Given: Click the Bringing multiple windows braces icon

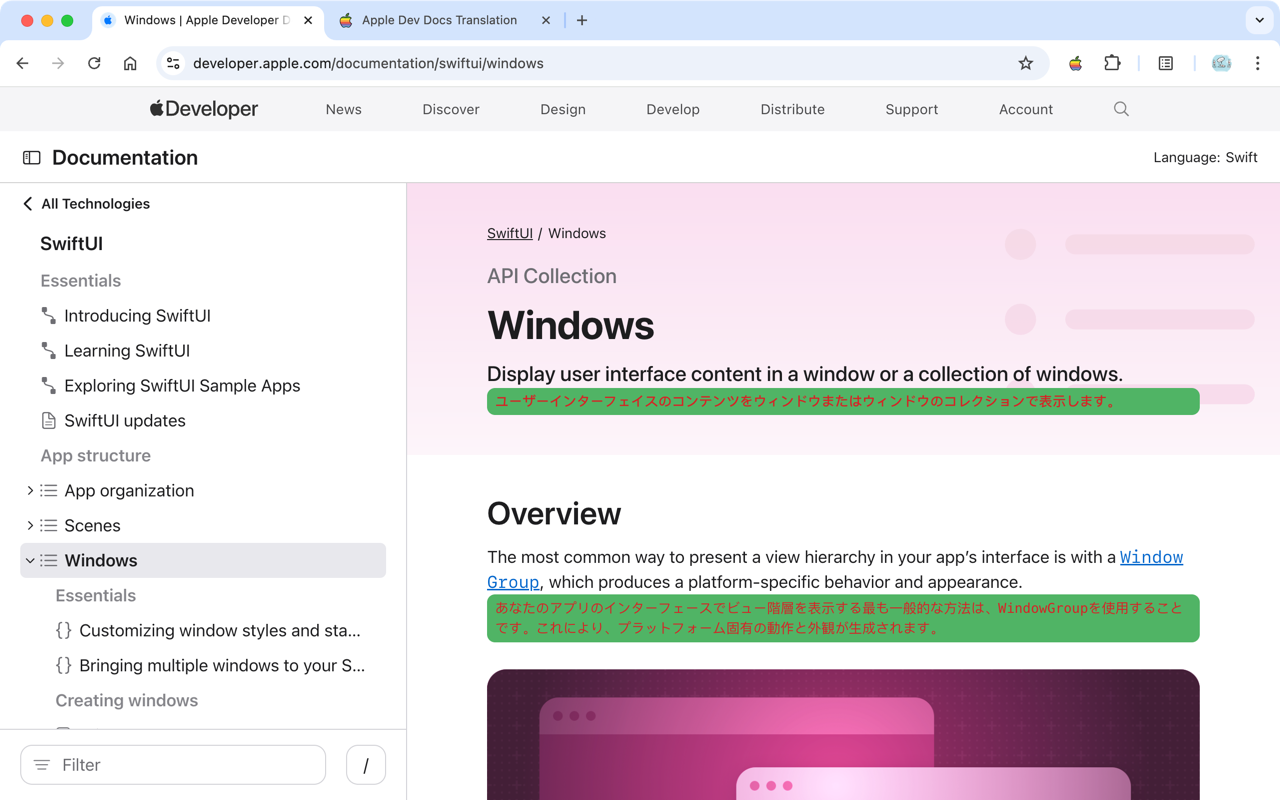Looking at the screenshot, I should coord(64,666).
